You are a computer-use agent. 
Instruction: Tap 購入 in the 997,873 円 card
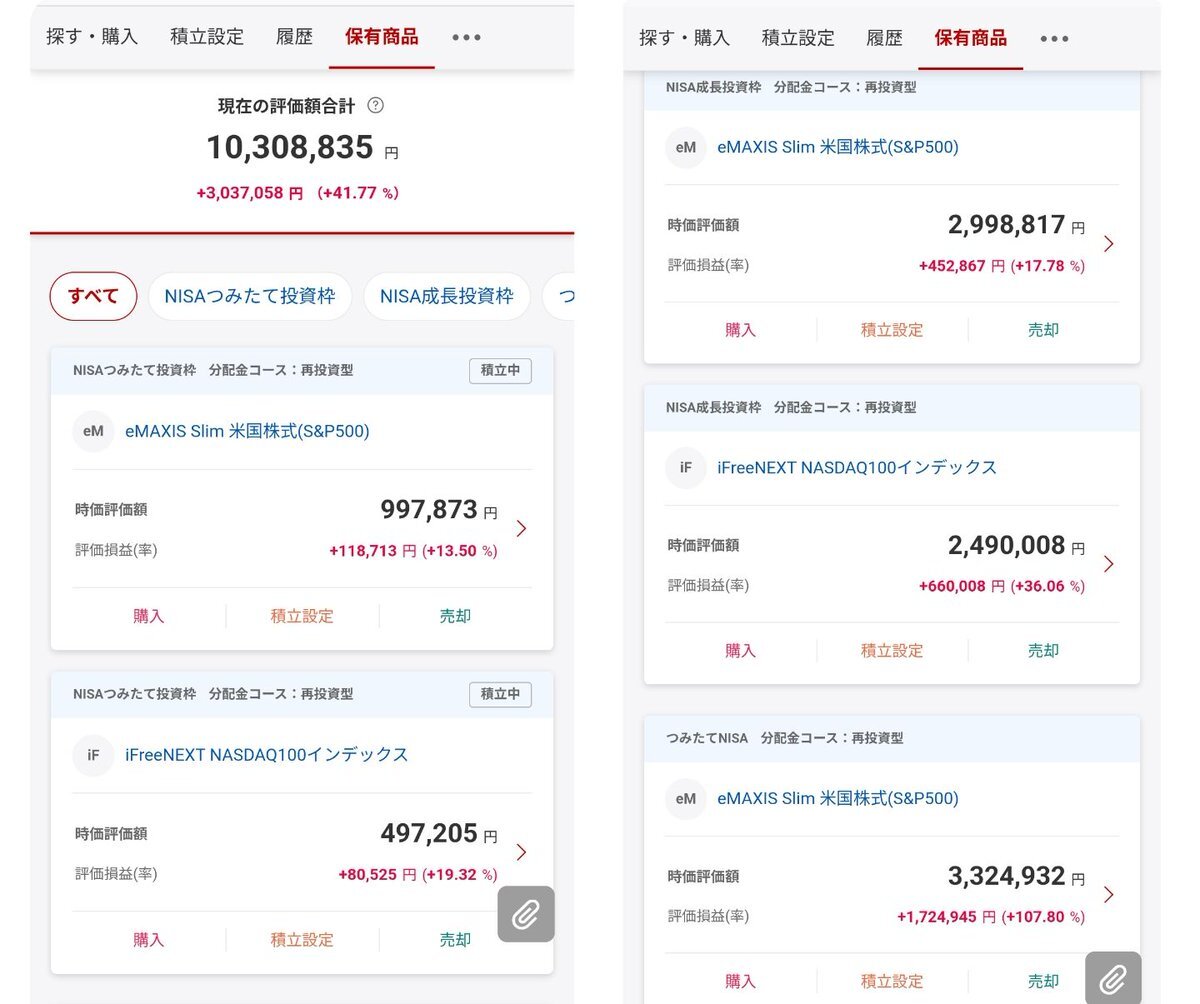coord(148,616)
